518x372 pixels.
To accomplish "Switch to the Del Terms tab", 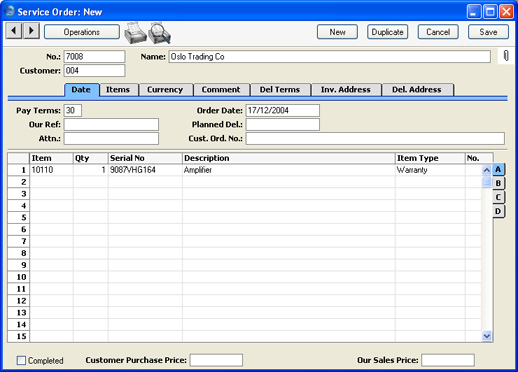I will tap(280, 90).
